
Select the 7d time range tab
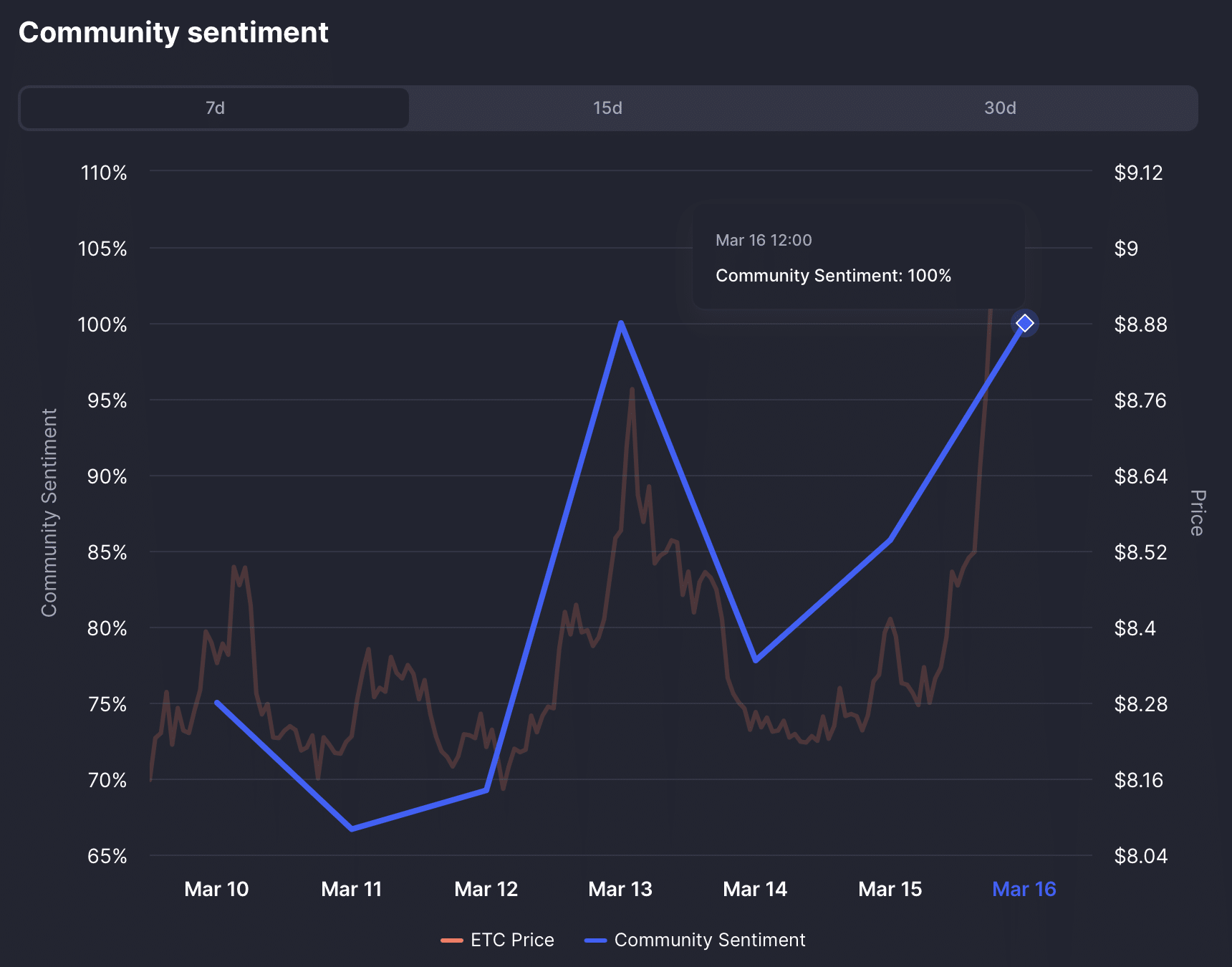[213, 107]
